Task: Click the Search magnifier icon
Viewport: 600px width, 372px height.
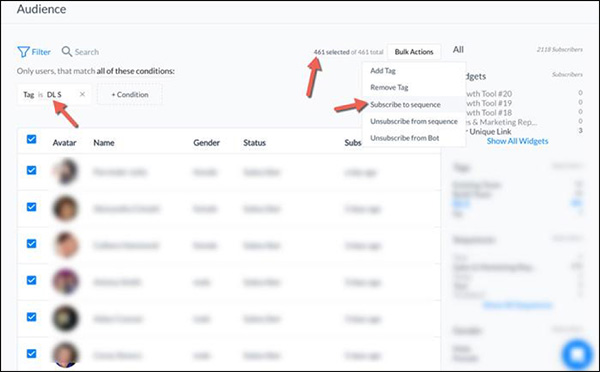Action: 67,52
